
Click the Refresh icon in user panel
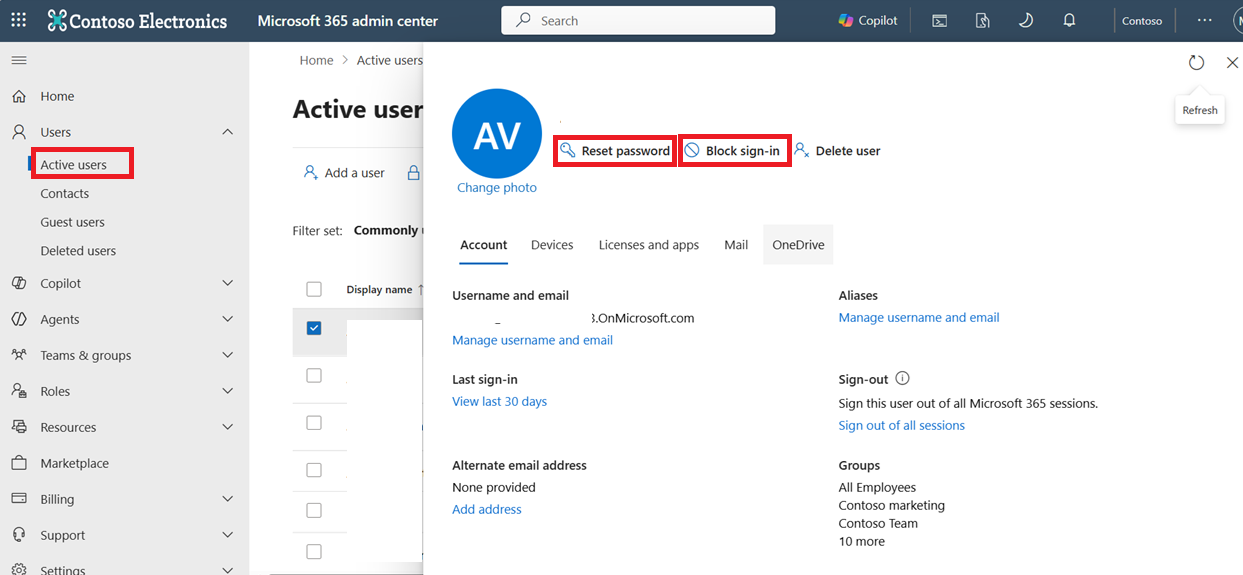[x=1196, y=62]
